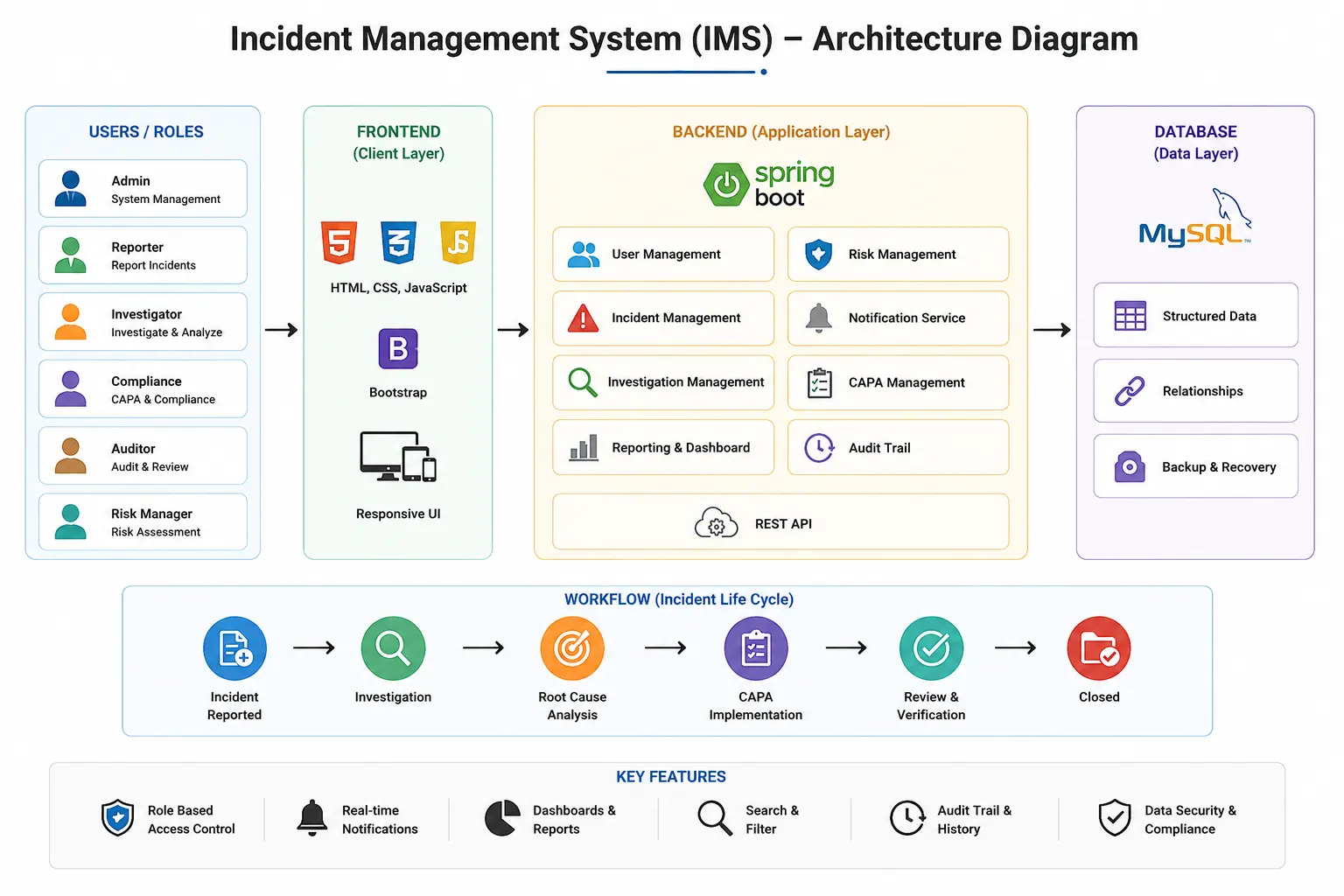Open the Admin System Management card

point(143,188)
